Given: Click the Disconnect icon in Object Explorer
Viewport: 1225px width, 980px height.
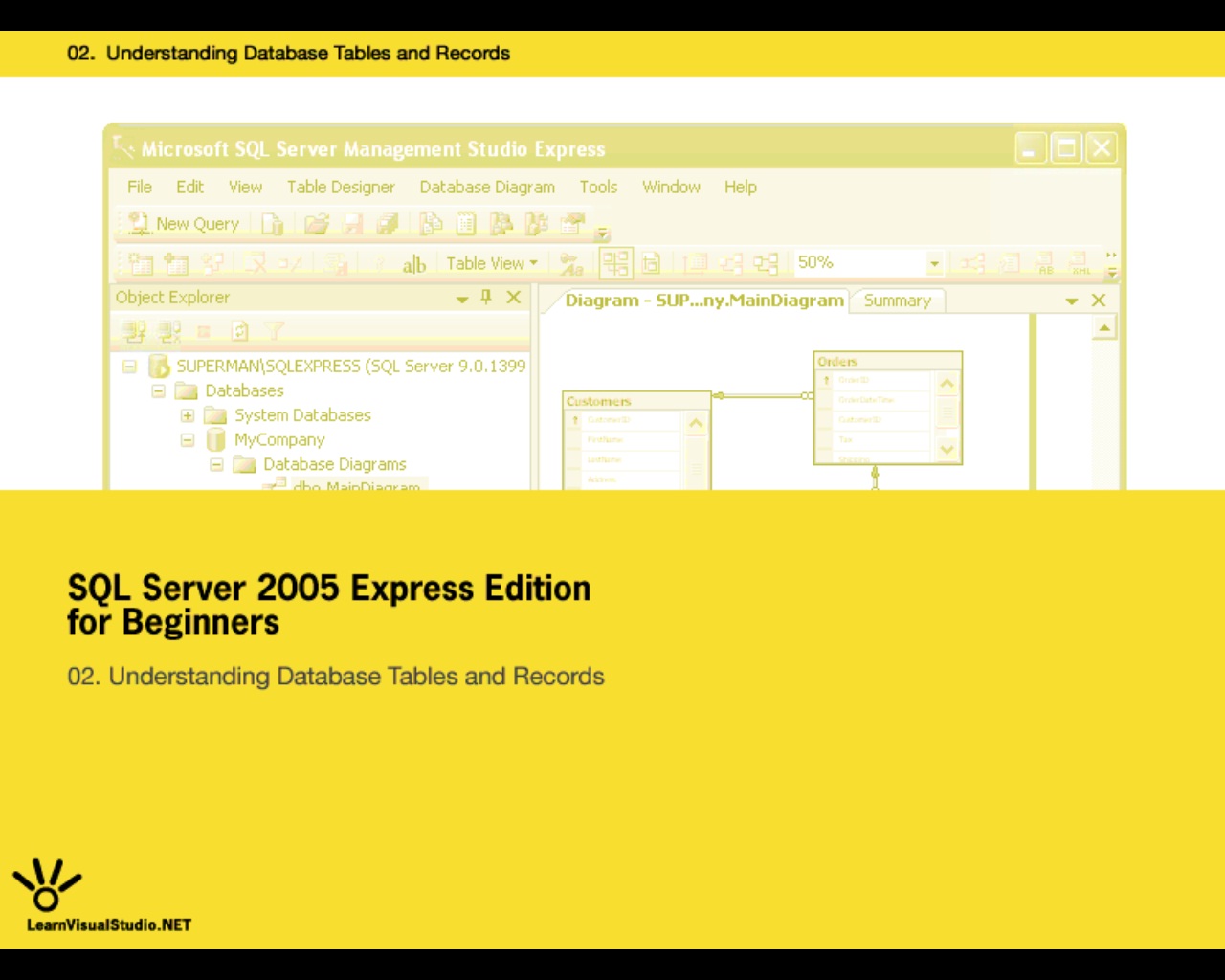Looking at the screenshot, I should click(169, 331).
